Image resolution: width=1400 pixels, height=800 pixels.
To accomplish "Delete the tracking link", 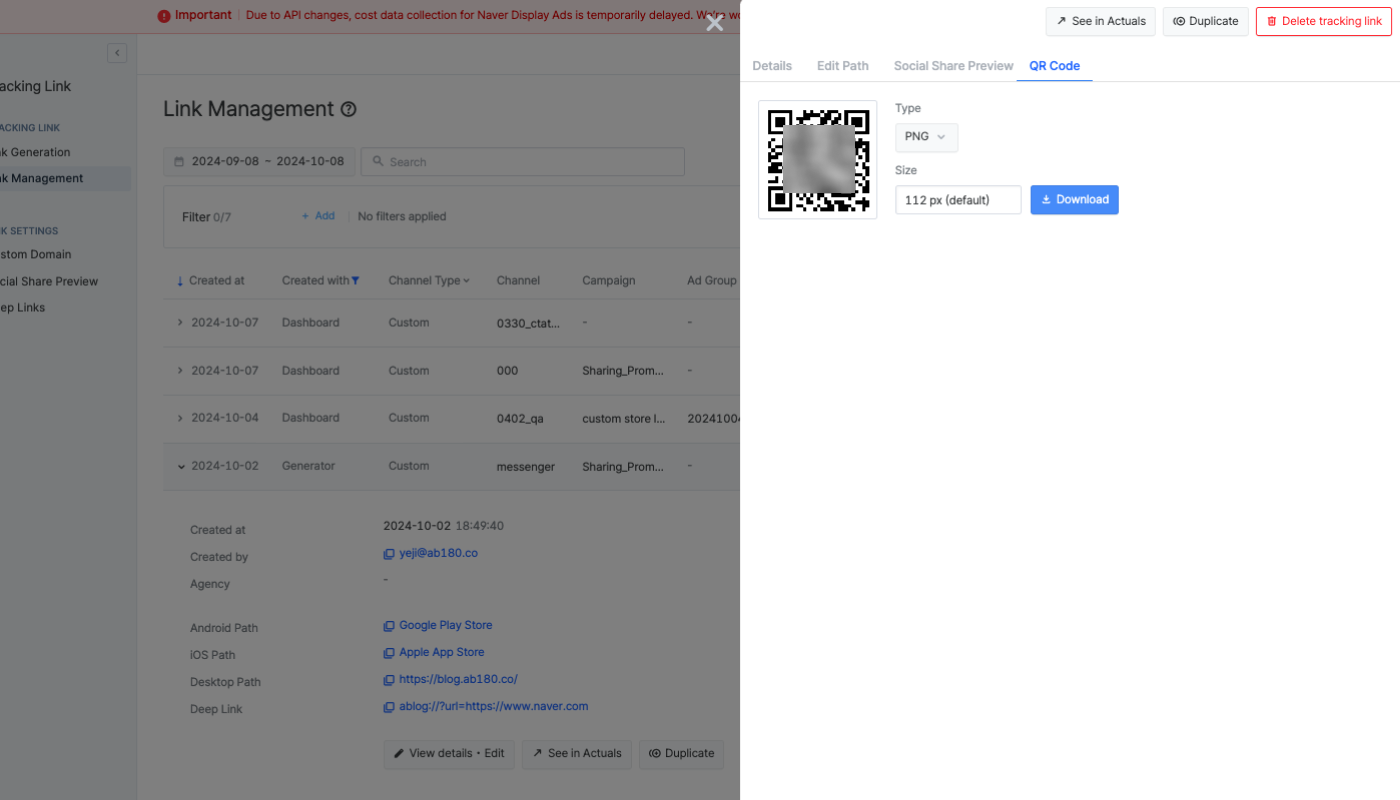I will coord(1324,22).
